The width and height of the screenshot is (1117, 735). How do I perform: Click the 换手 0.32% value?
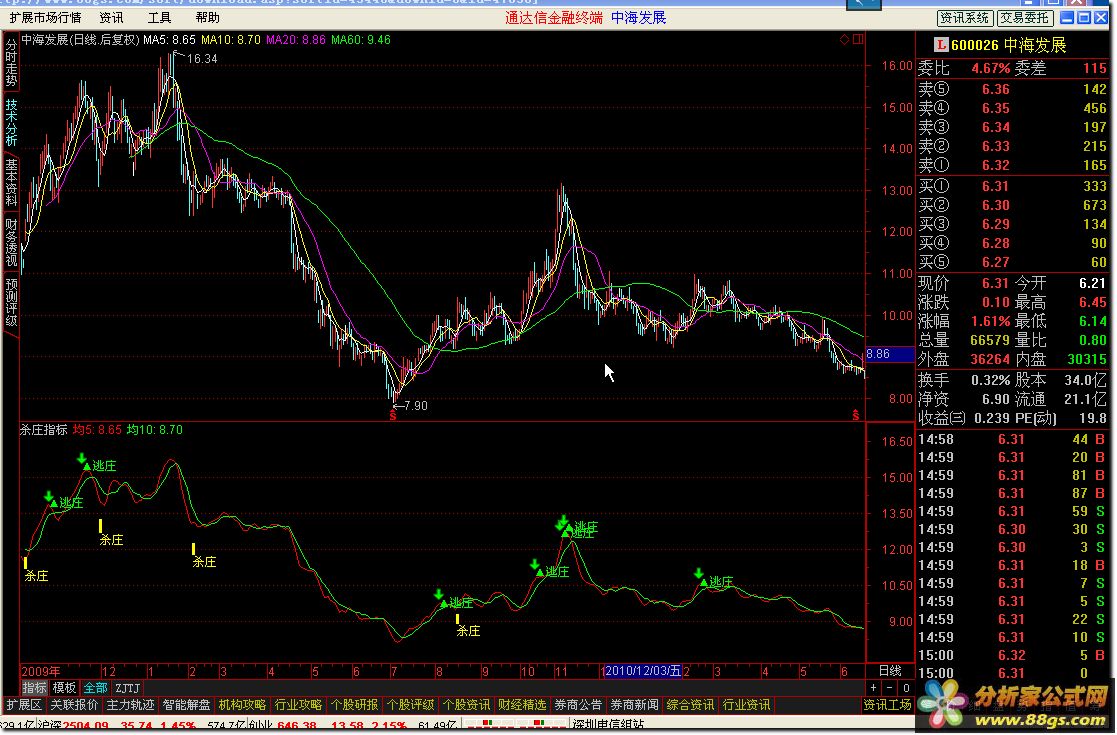tap(990, 380)
